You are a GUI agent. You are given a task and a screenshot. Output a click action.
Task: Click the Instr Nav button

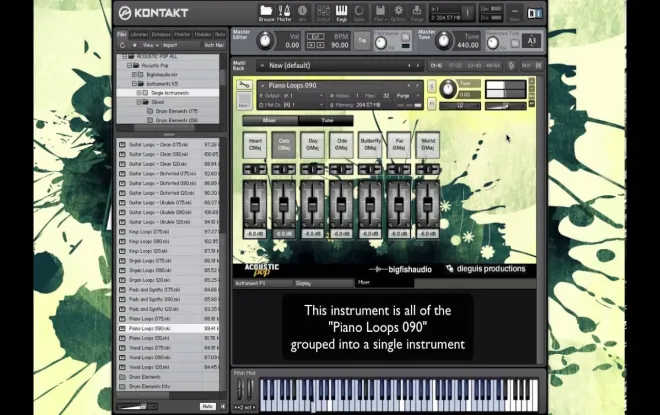(x=214, y=45)
